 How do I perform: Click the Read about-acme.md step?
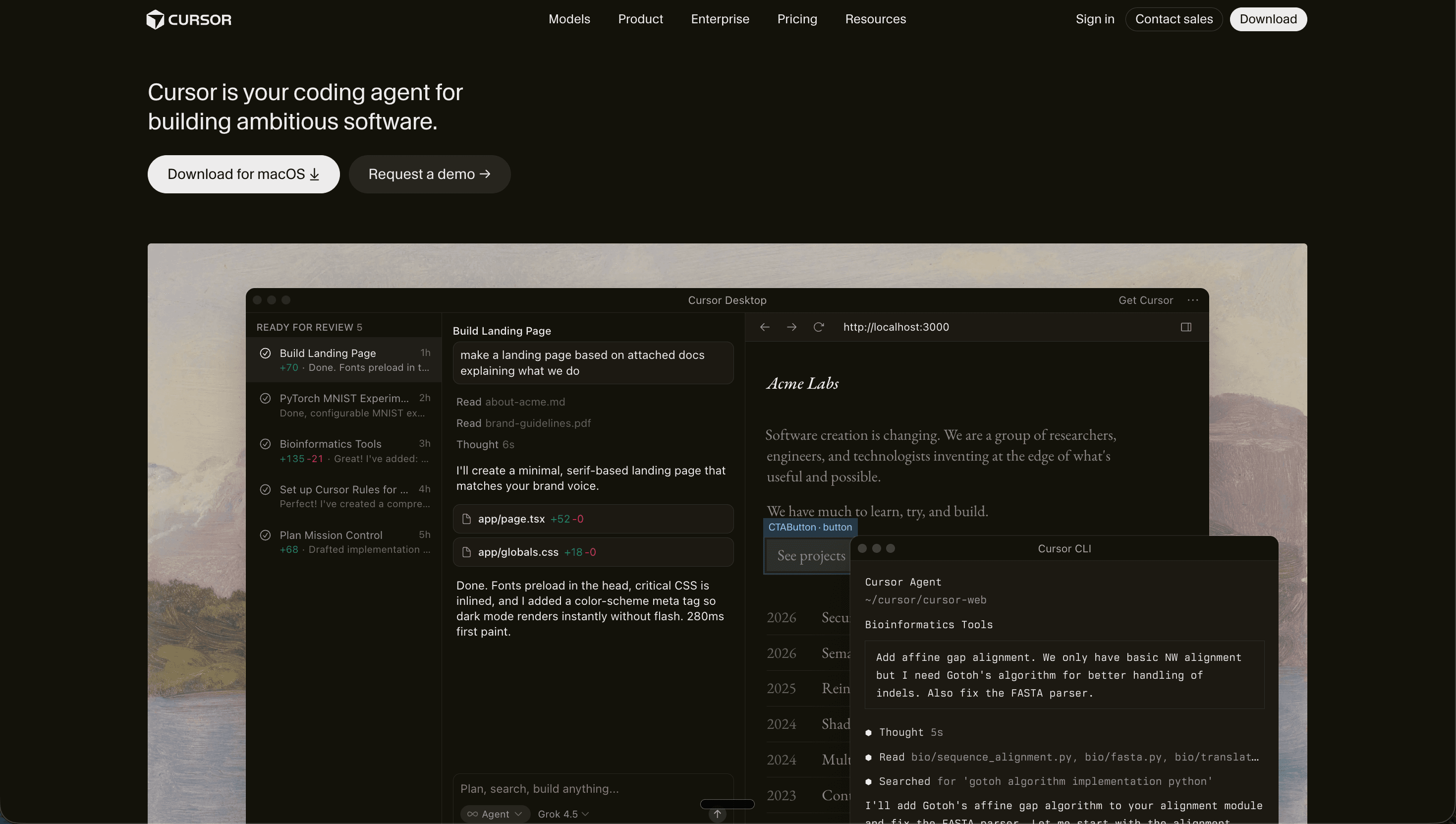[511, 402]
